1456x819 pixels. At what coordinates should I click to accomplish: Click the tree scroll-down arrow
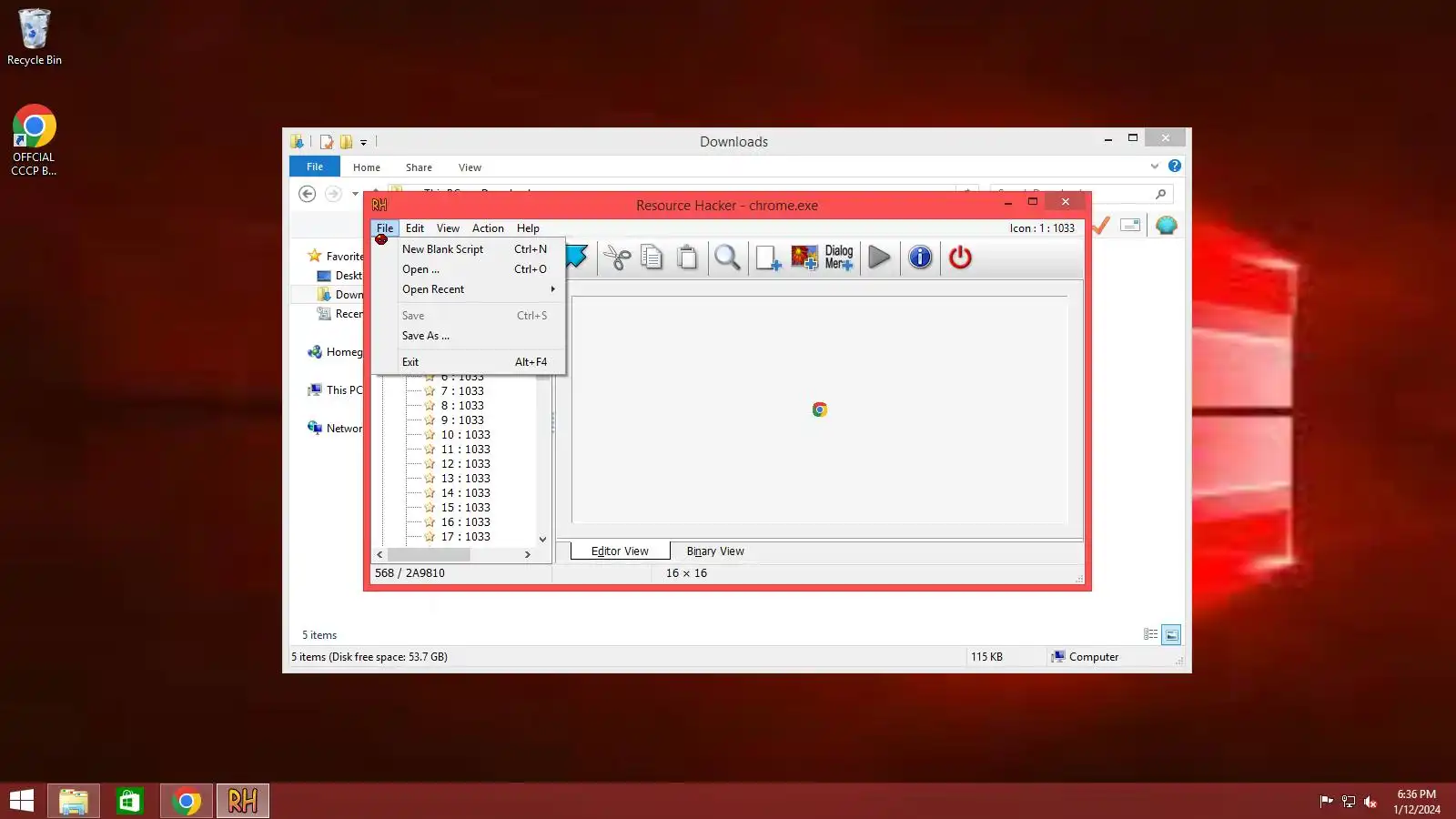click(543, 539)
